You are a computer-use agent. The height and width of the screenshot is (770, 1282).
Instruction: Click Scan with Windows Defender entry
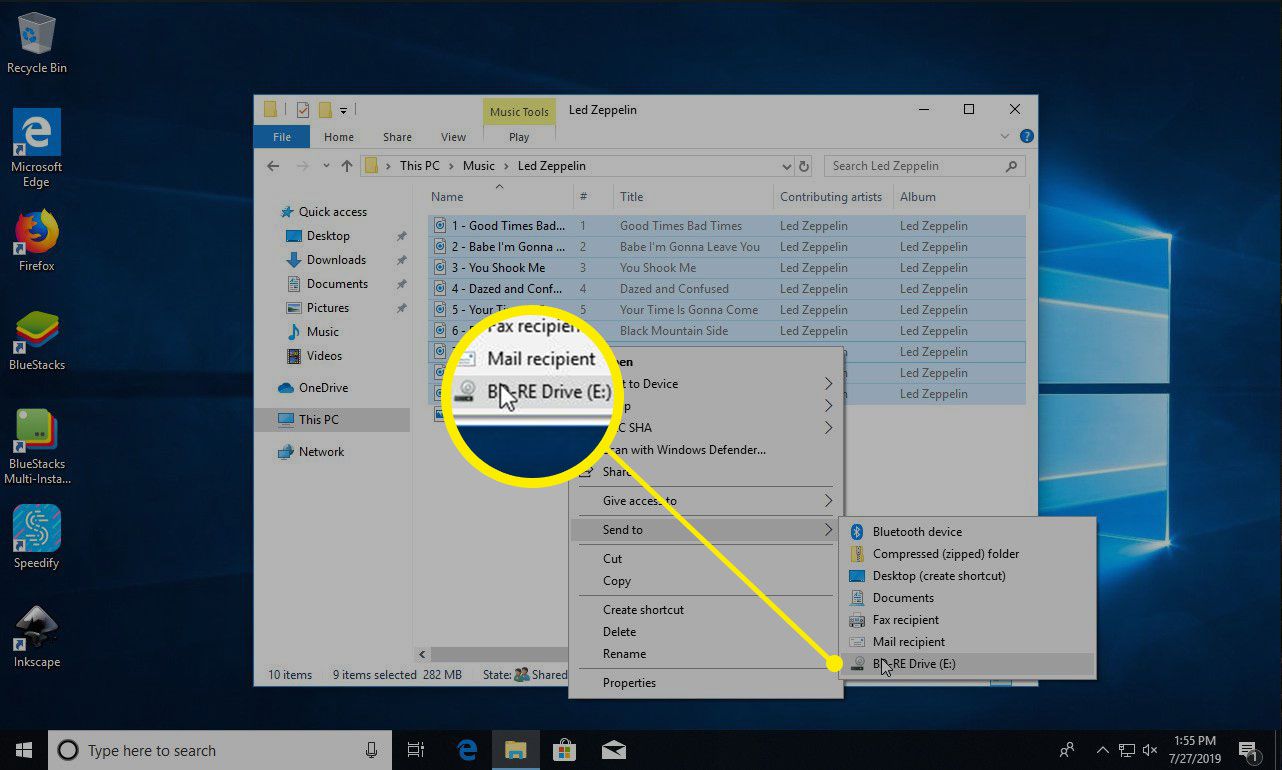tap(705, 450)
